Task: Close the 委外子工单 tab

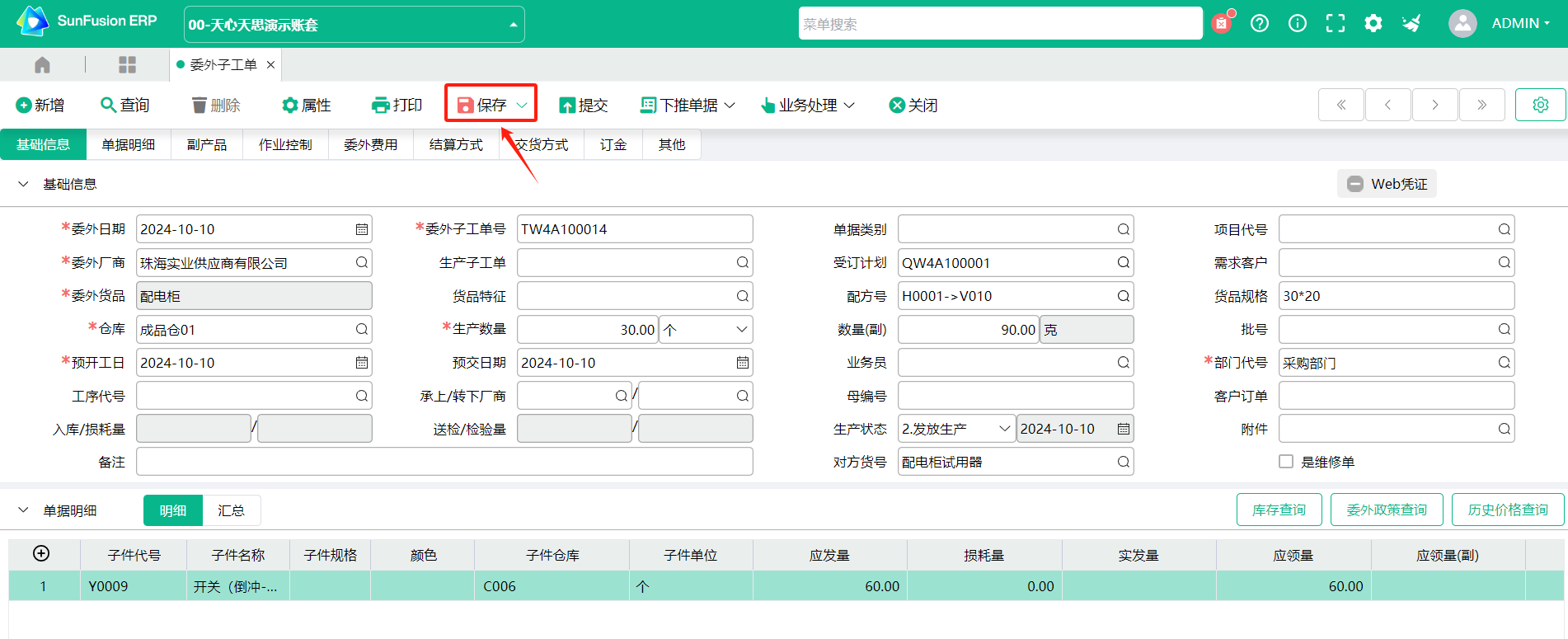Action: point(270,64)
